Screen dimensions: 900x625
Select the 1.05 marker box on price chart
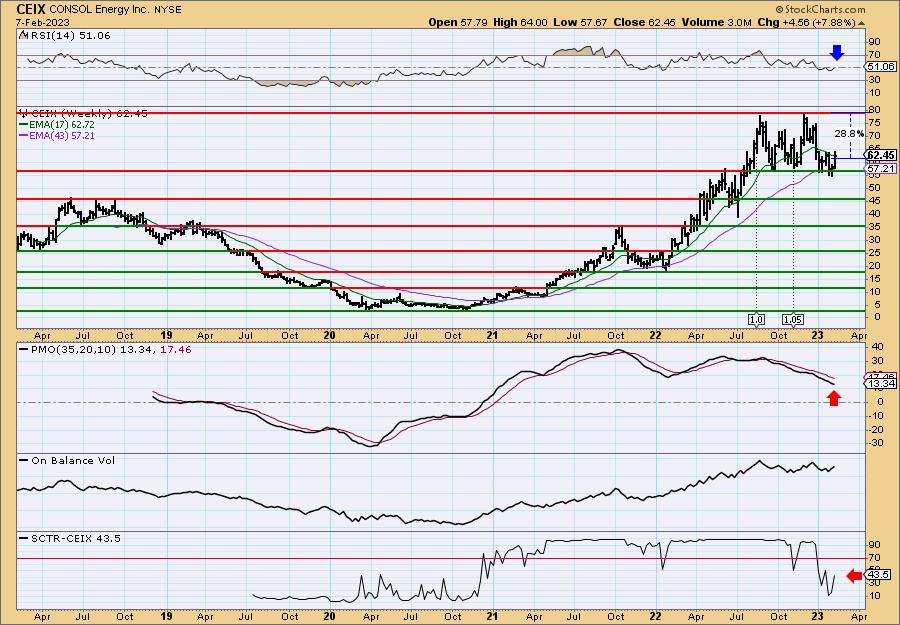793,319
